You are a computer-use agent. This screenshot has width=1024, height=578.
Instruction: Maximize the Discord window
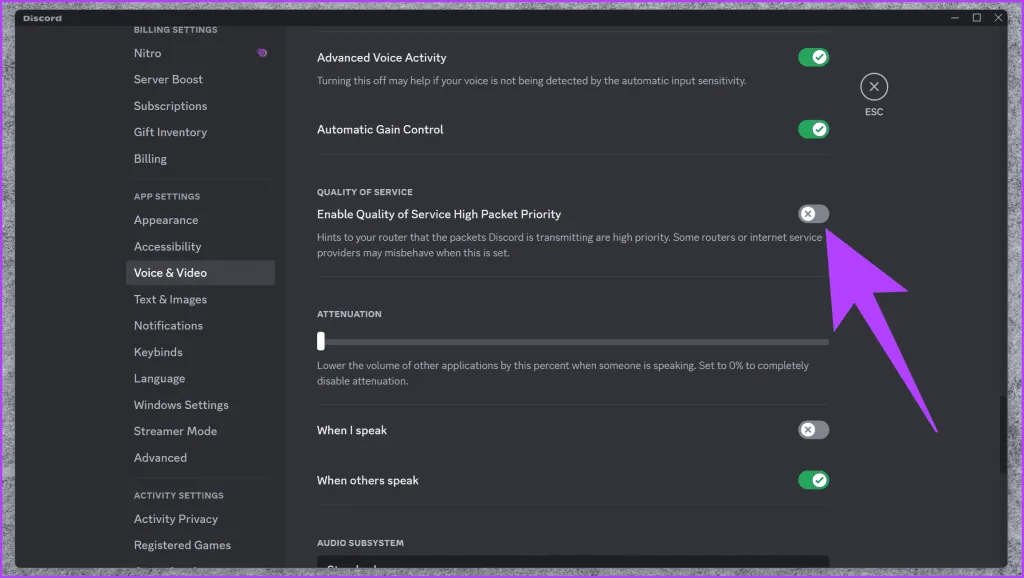pos(977,17)
